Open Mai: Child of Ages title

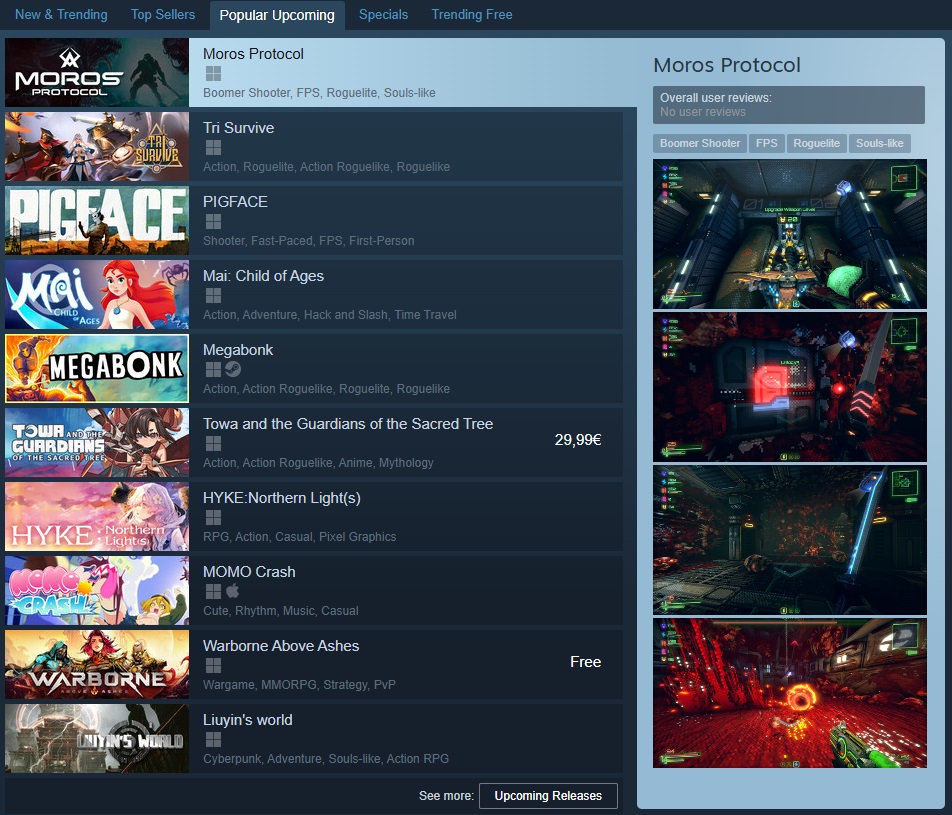tap(264, 276)
